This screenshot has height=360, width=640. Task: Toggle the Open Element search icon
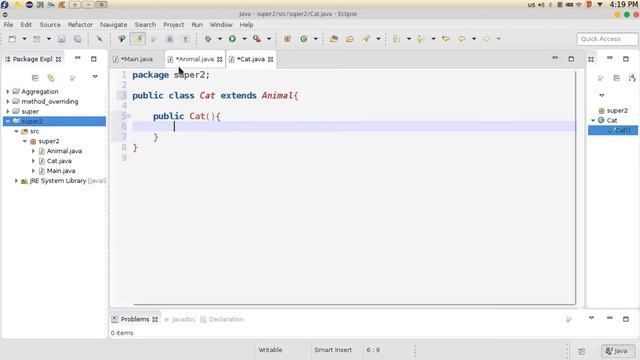tap(122, 39)
